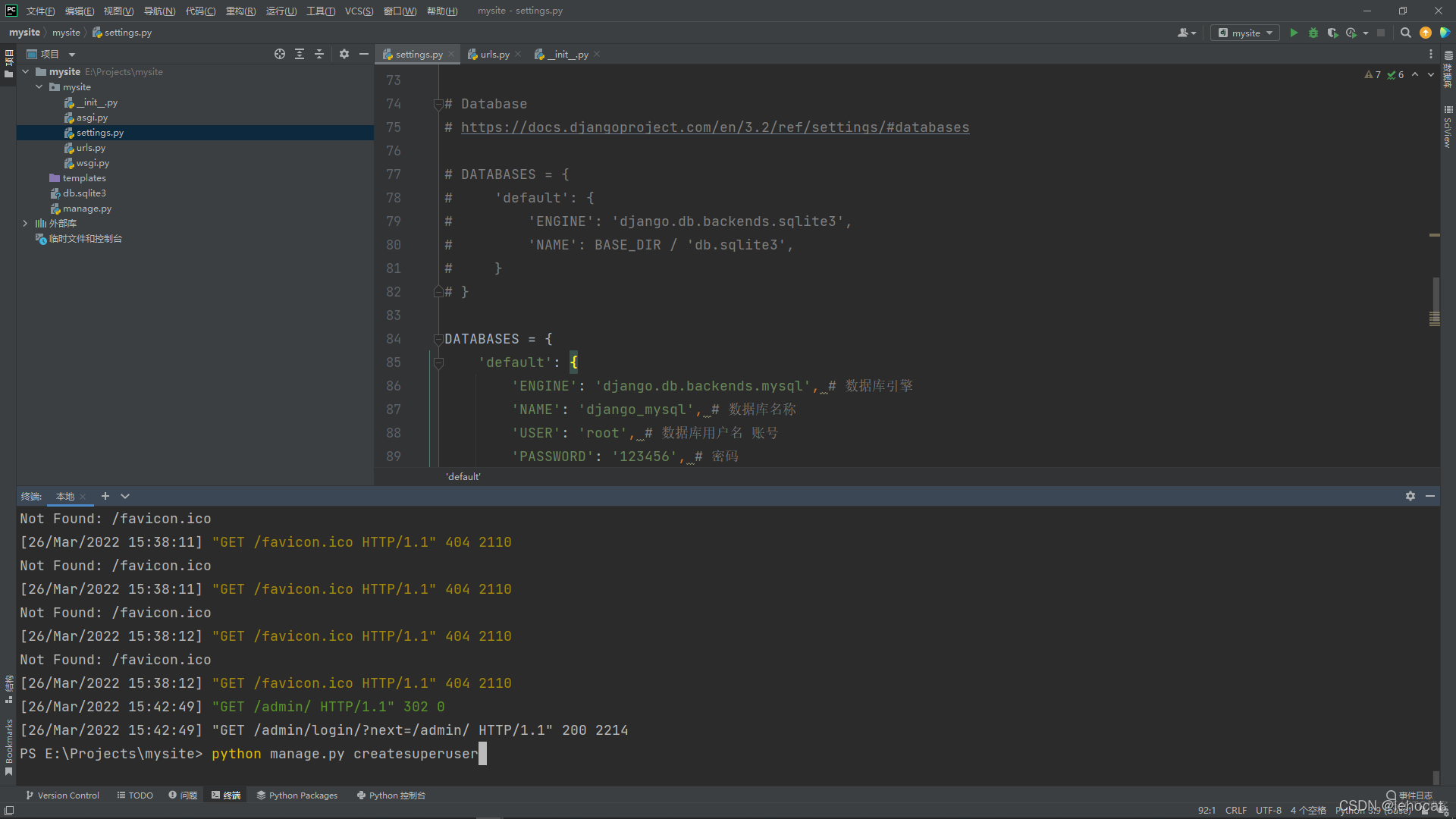Click mysite breadcrumb in navigation bar
The height and width of the screenshot is (819, 1456).
[24, 33]
